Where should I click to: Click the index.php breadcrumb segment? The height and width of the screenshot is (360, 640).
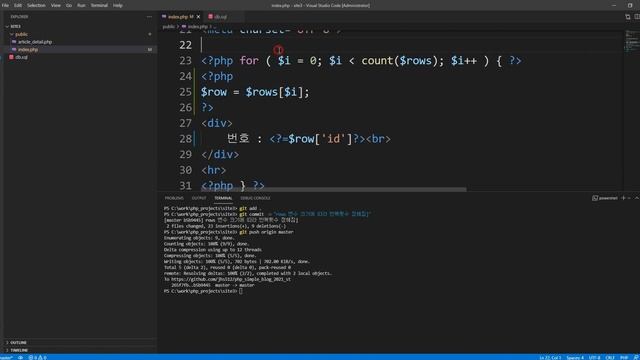[x=198, y=27]
